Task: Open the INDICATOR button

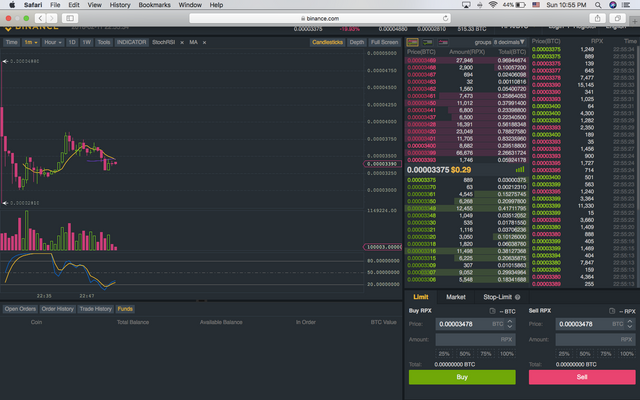Action: coord(131,42)
